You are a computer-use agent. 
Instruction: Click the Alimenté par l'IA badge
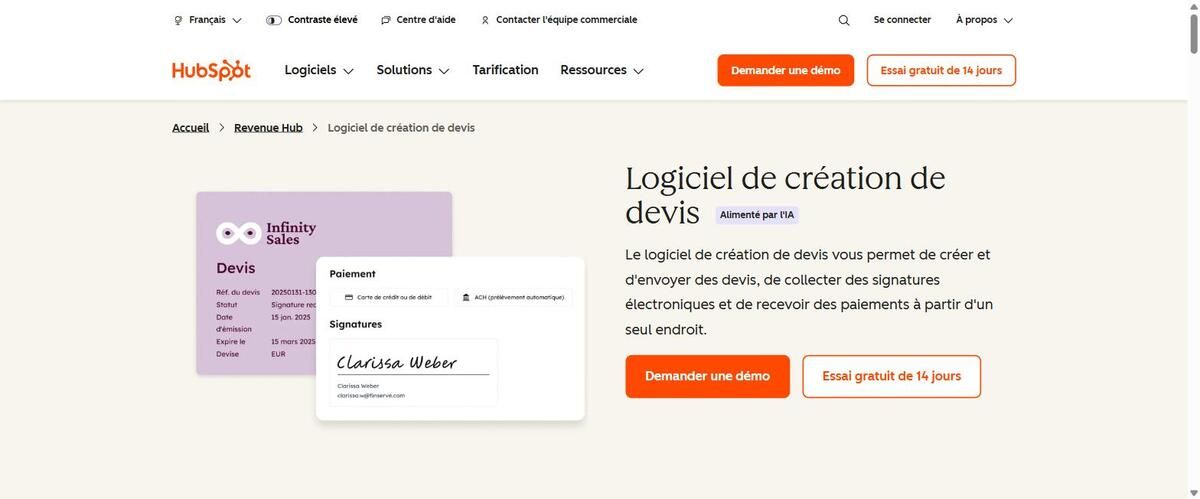click(757, 215)
